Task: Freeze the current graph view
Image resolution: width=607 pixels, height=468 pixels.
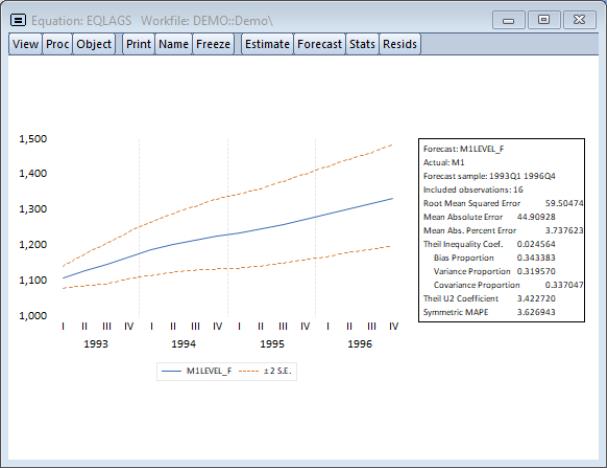Action: pyautogui.click(x=212, y=44)
